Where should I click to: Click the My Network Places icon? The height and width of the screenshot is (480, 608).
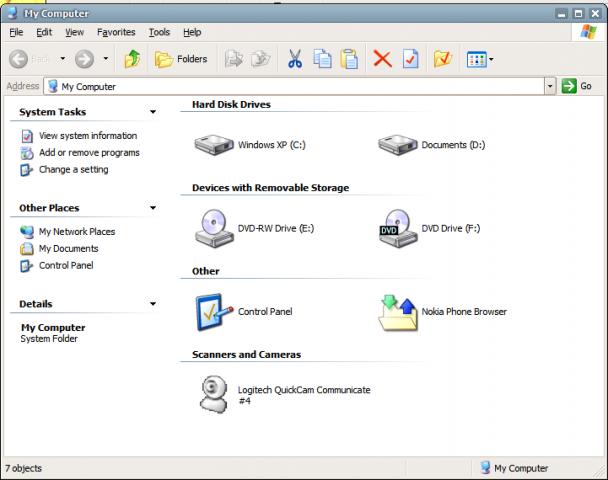[27, 232]
